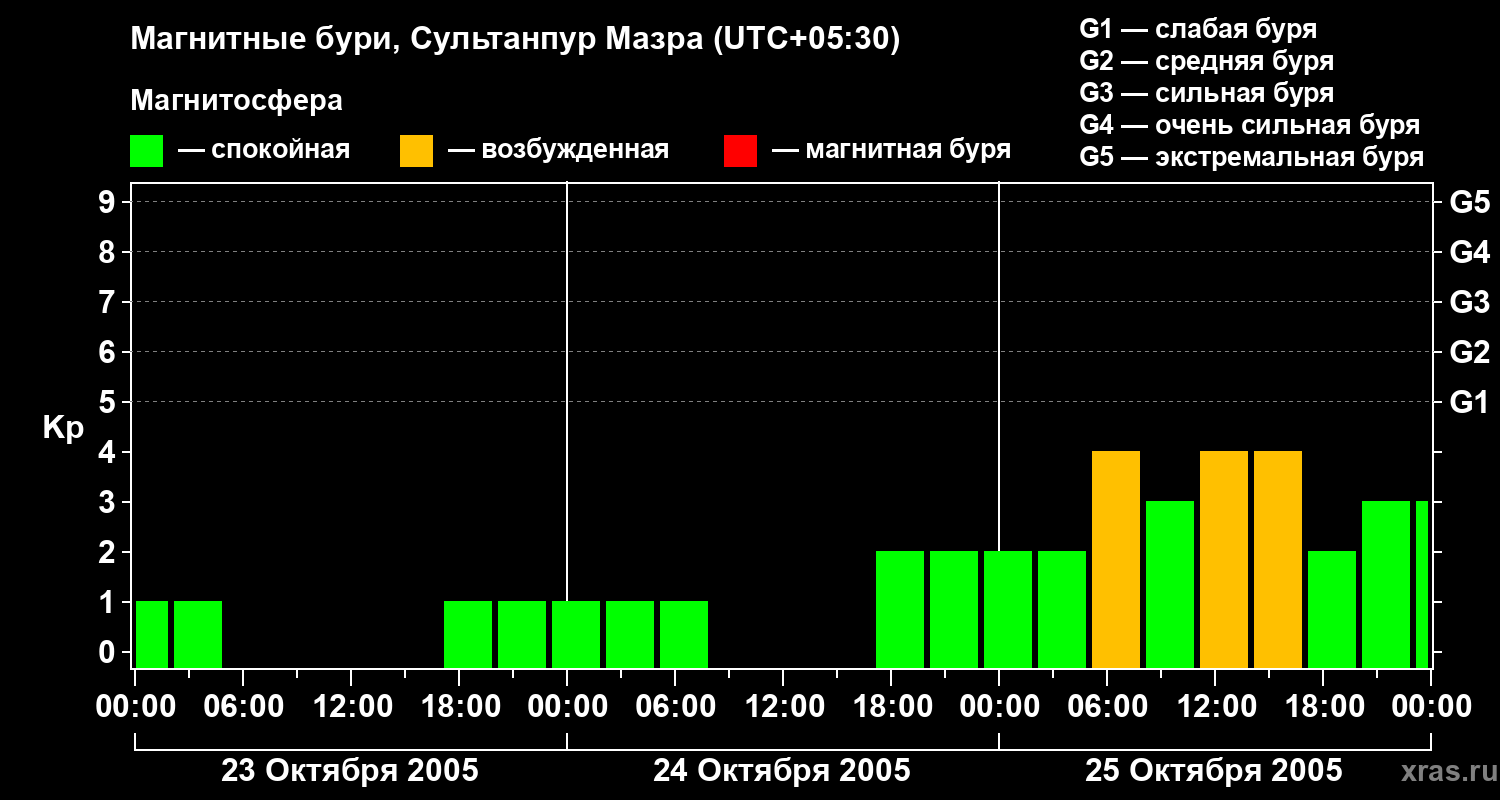Click the last orange bar on 25 October
The image size is (1500, 800).
point(1278,559)
